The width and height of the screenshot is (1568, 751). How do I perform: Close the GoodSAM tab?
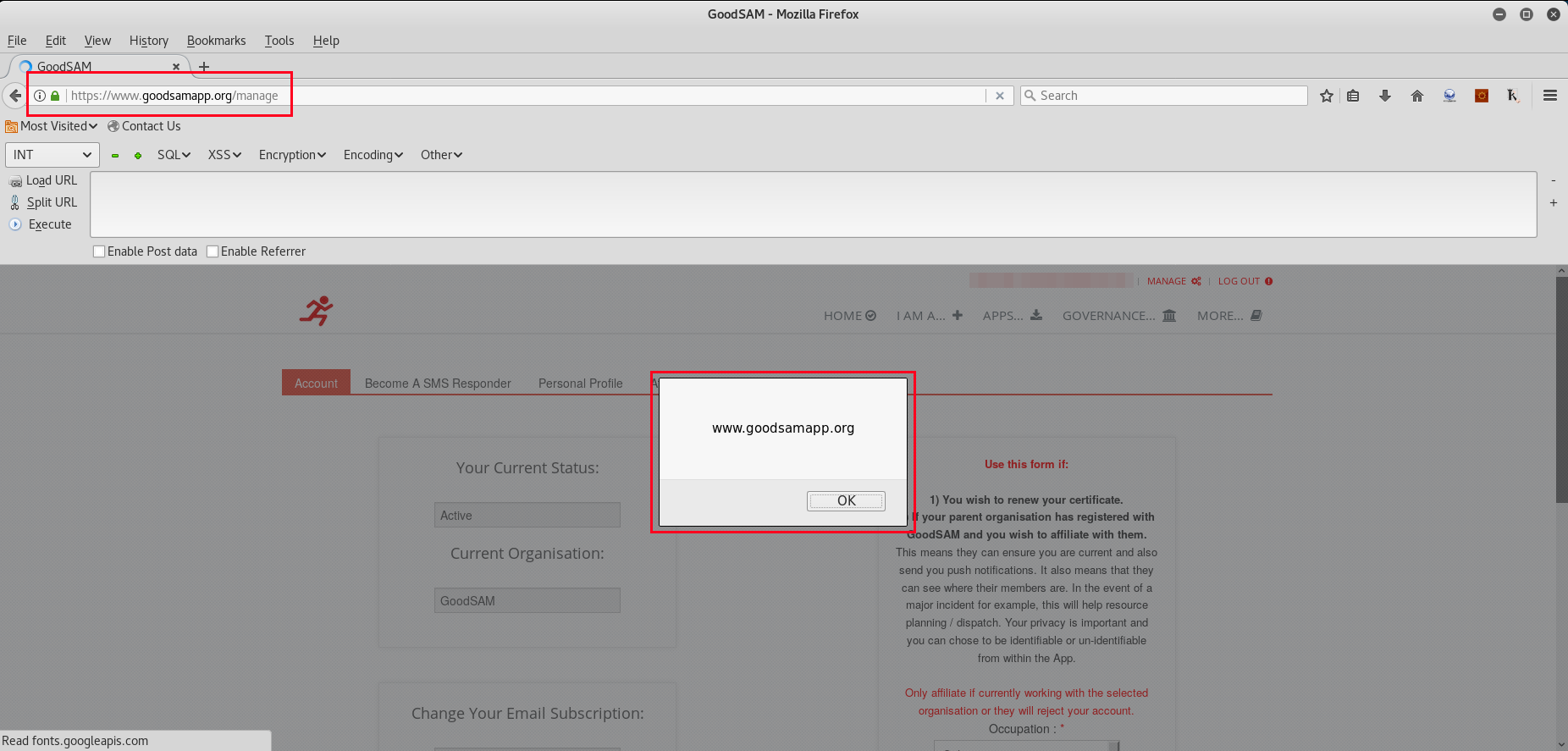[176, 66]
